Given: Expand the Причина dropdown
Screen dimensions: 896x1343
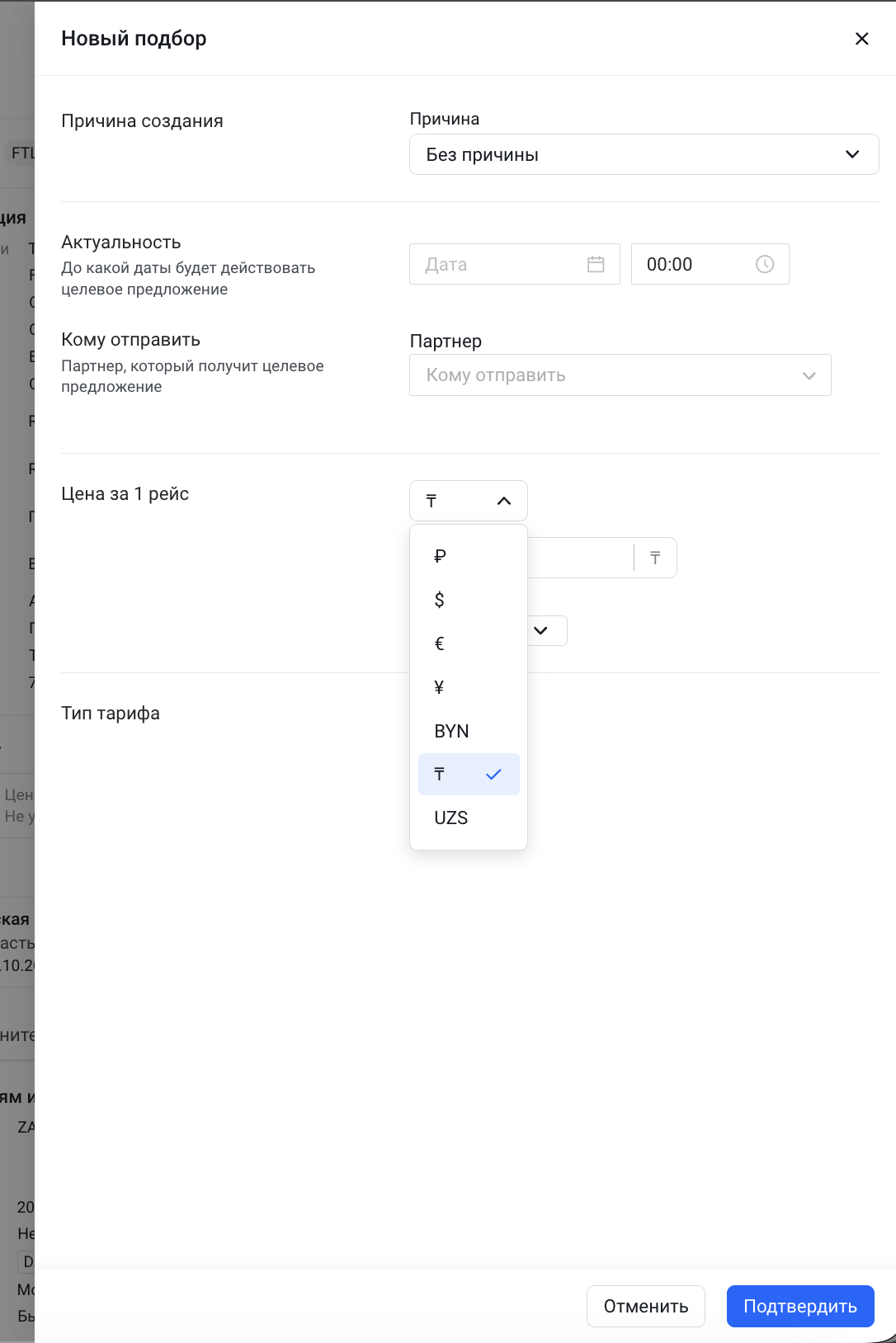Looking at the screenshot, I should click(644, 155).
